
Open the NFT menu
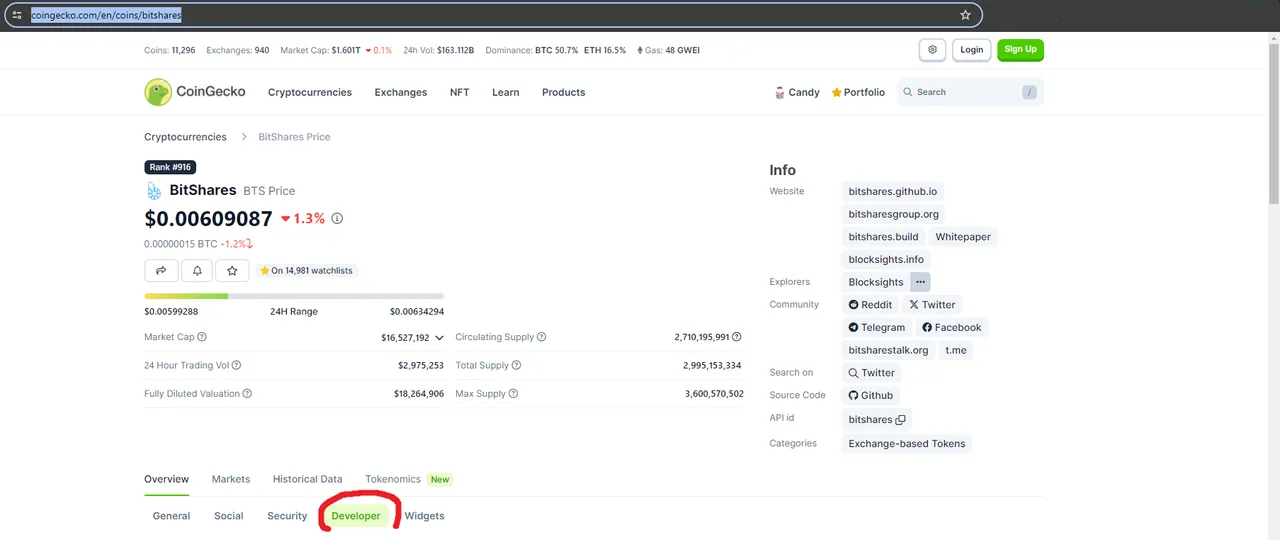[459, 92]
